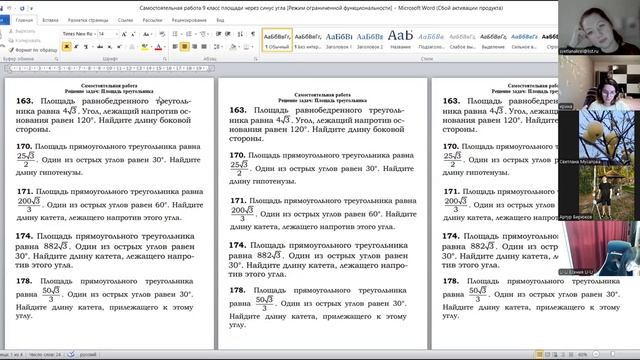This screenshot has height=360, width=640.
Task: Click the Копировать (copy) command
Action: tap(24, 40)
